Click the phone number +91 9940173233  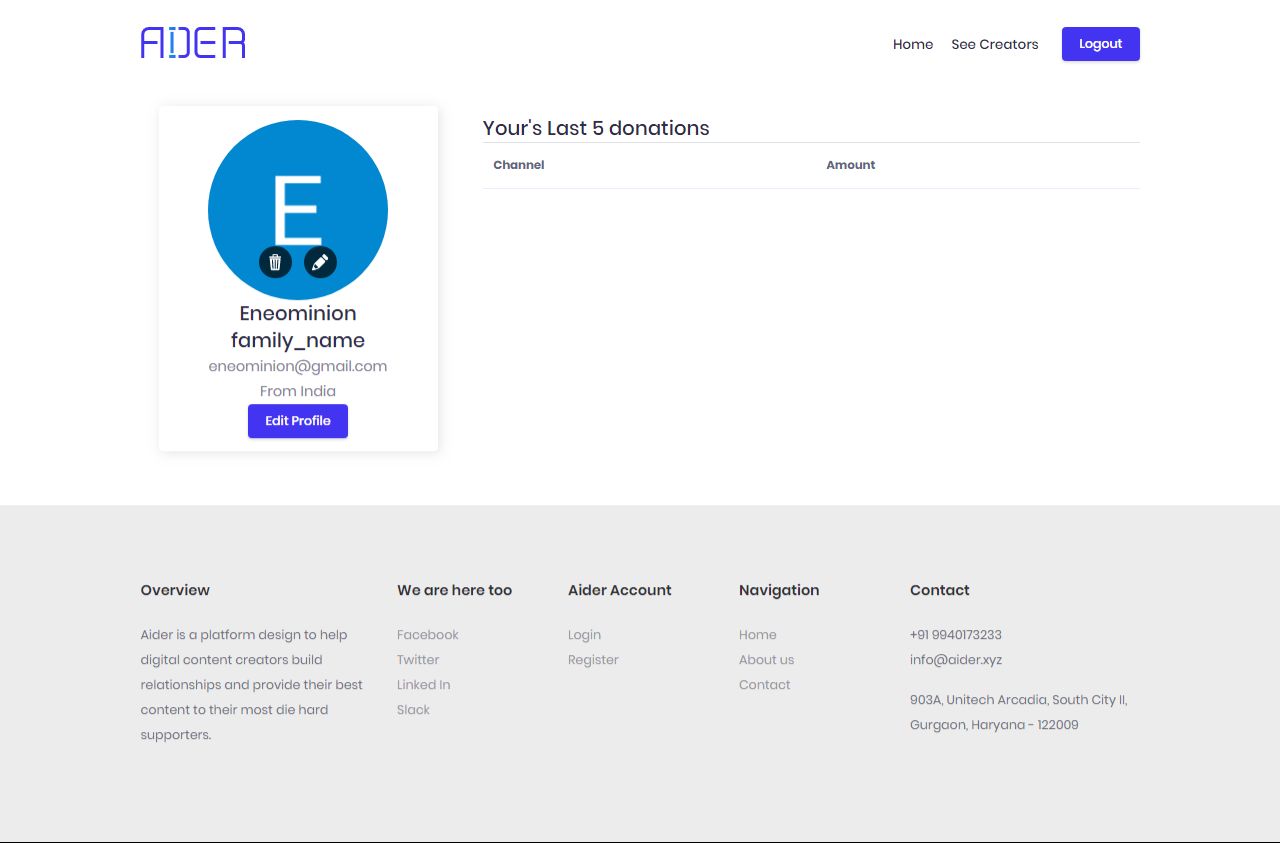pos(956,635)
